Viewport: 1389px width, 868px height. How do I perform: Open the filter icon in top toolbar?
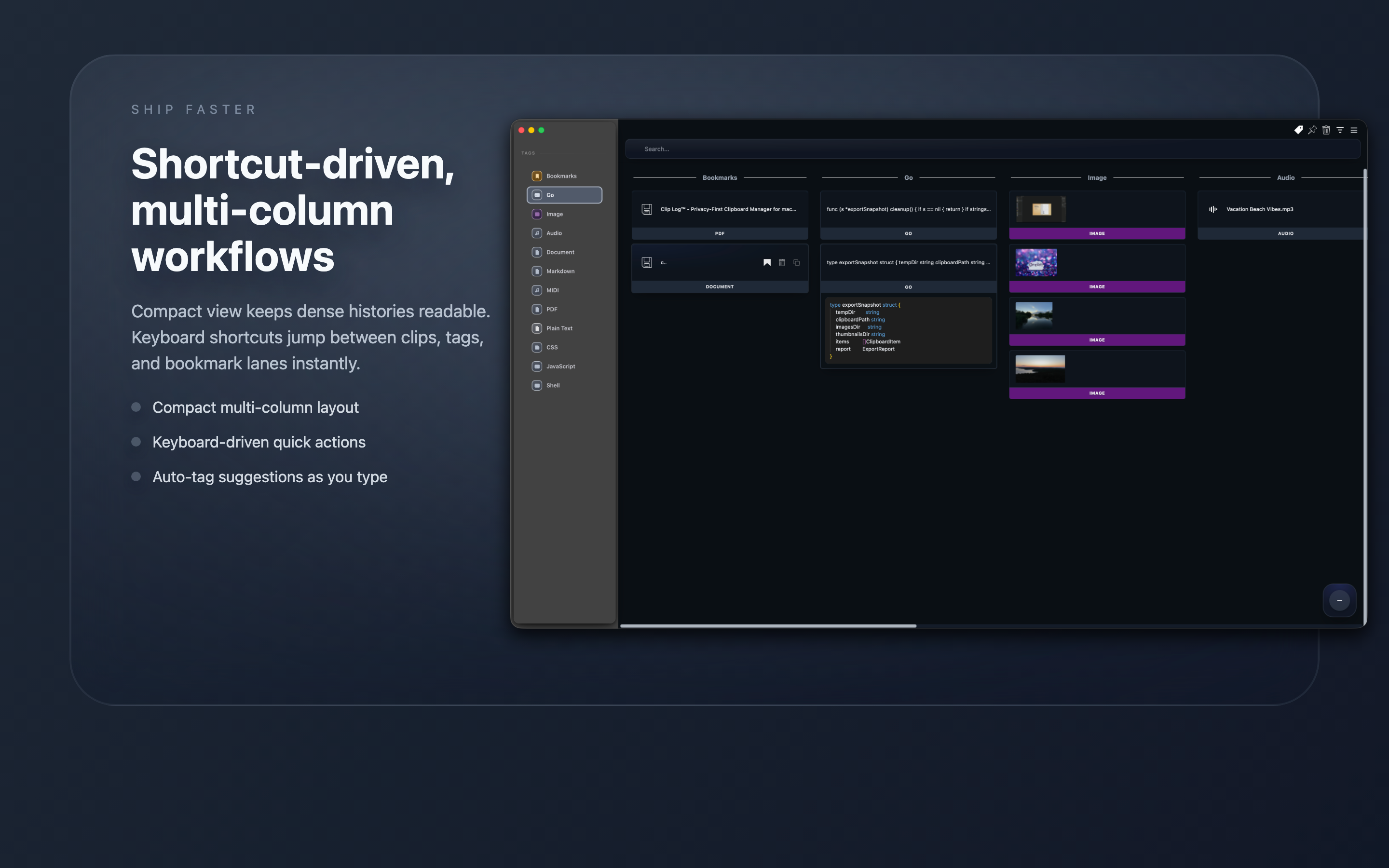point(1340,130)
